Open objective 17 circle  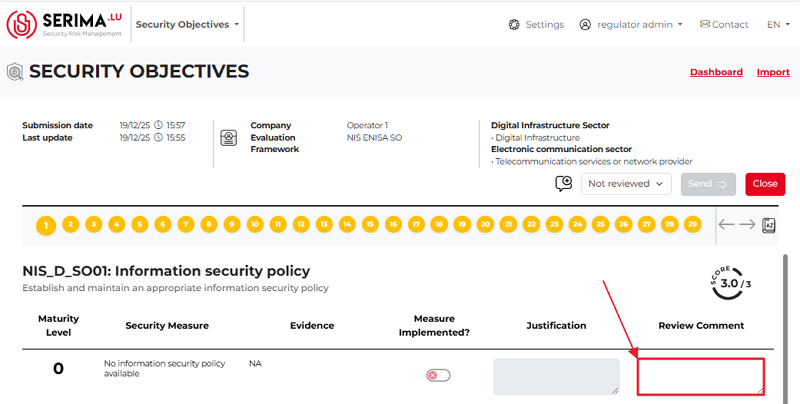416,224
